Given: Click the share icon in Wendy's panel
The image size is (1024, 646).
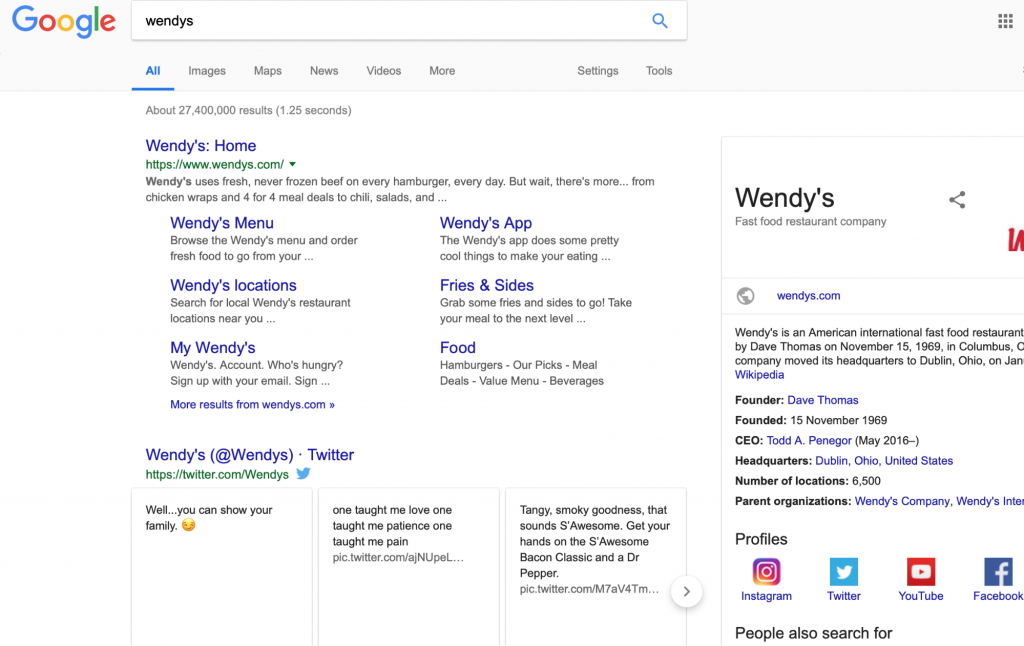Looking at the screenshot, I should pos(957,200).
